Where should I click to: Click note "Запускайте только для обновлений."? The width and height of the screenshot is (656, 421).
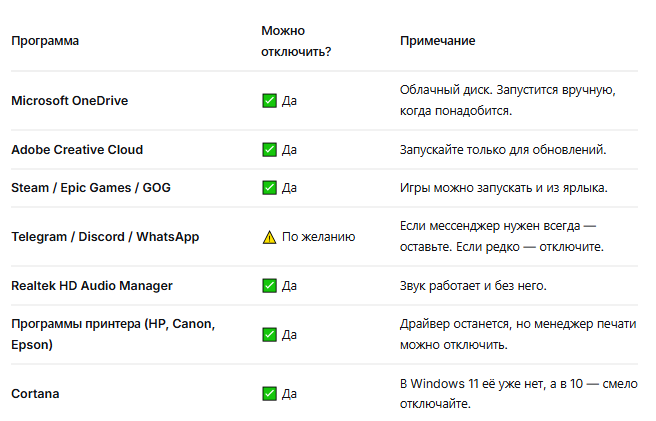pyautogui.click(x=503, y=150)
